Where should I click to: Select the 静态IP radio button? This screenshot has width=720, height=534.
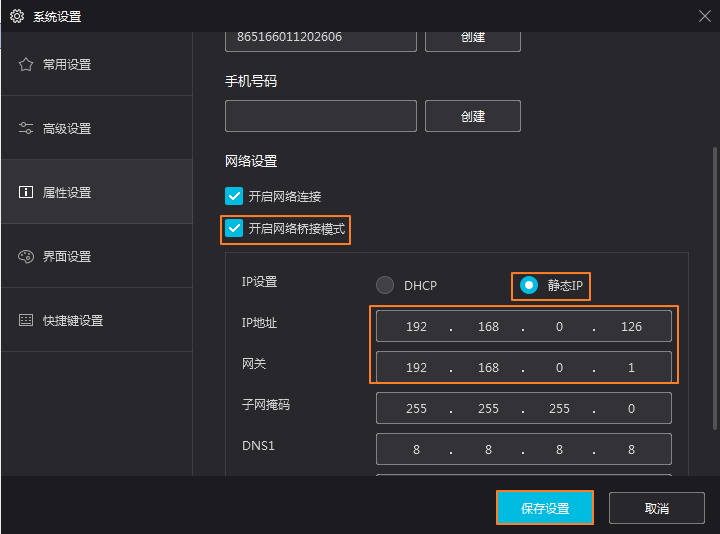click(529, 285)
